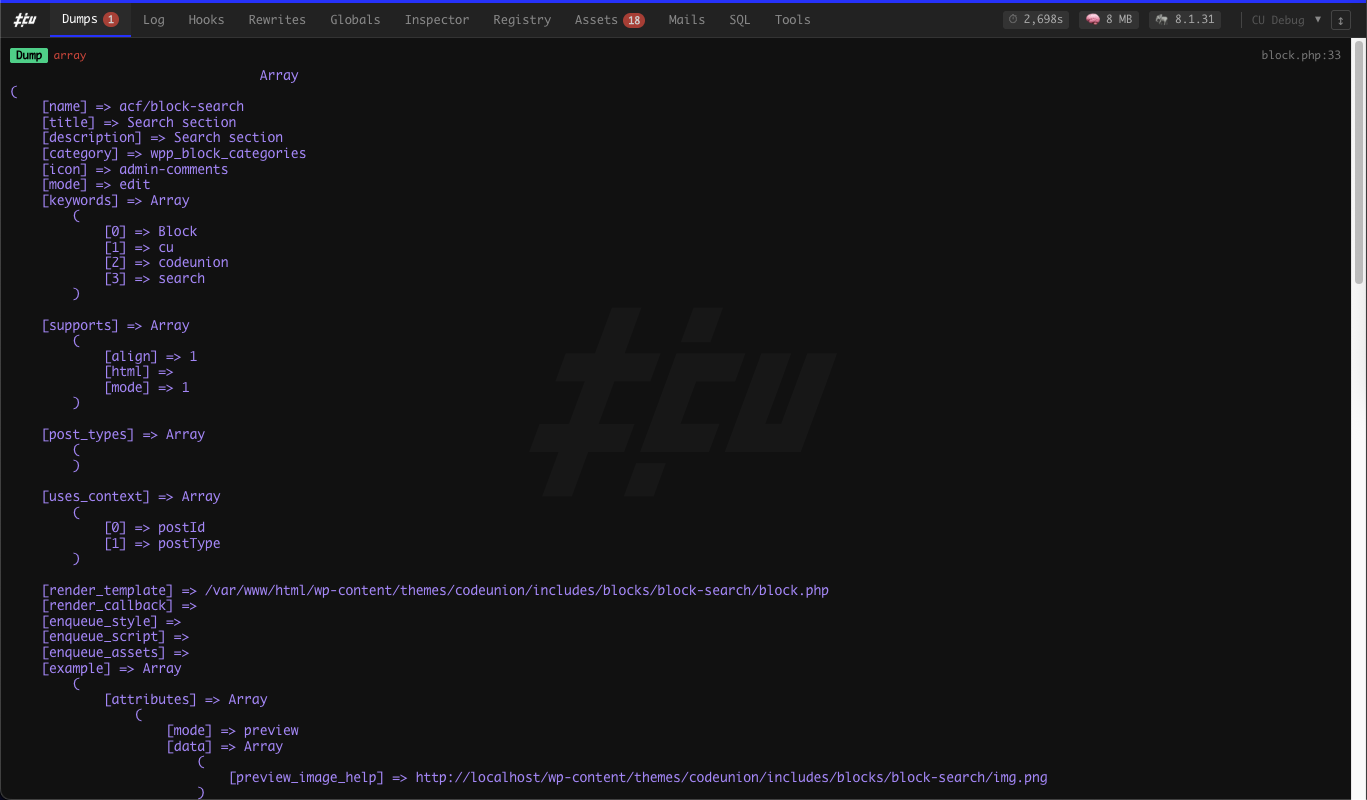Select the Tools tab

click(793, 20)
